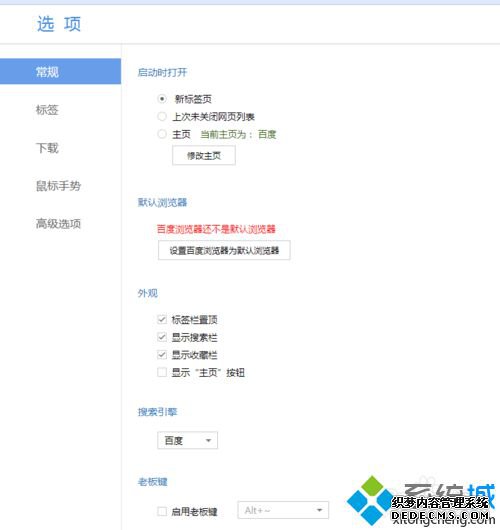Toggle the 显示搜索栏 checkbox
The height and width of the screenshot is (530, 500).
tap(162, 337)
